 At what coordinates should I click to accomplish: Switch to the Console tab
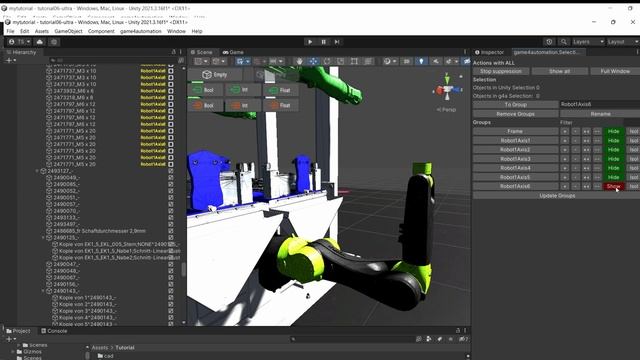(54, 331)
